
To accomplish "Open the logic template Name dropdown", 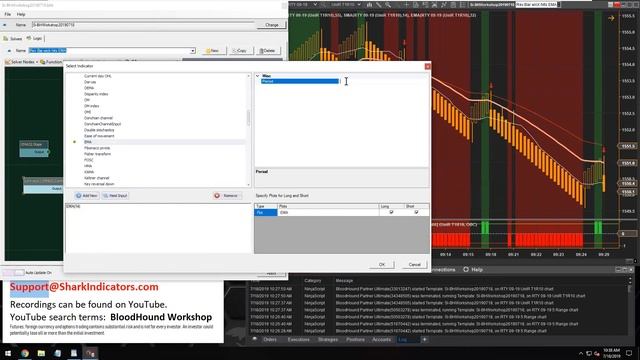I will click(x=193, y=51).
